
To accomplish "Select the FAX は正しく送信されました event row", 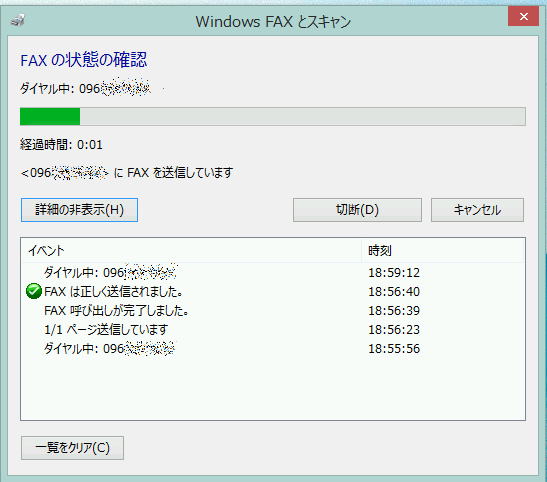I will coord(273,291).
